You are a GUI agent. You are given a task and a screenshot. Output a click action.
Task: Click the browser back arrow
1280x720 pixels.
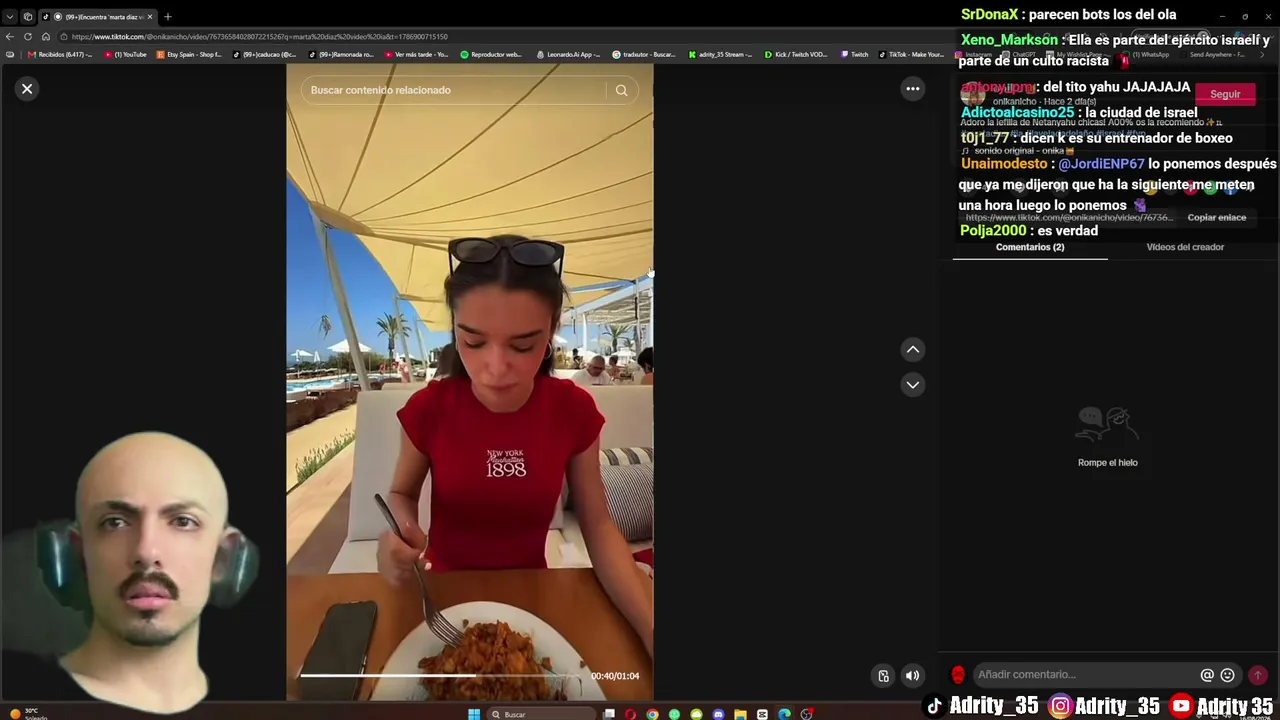point(10,37)
